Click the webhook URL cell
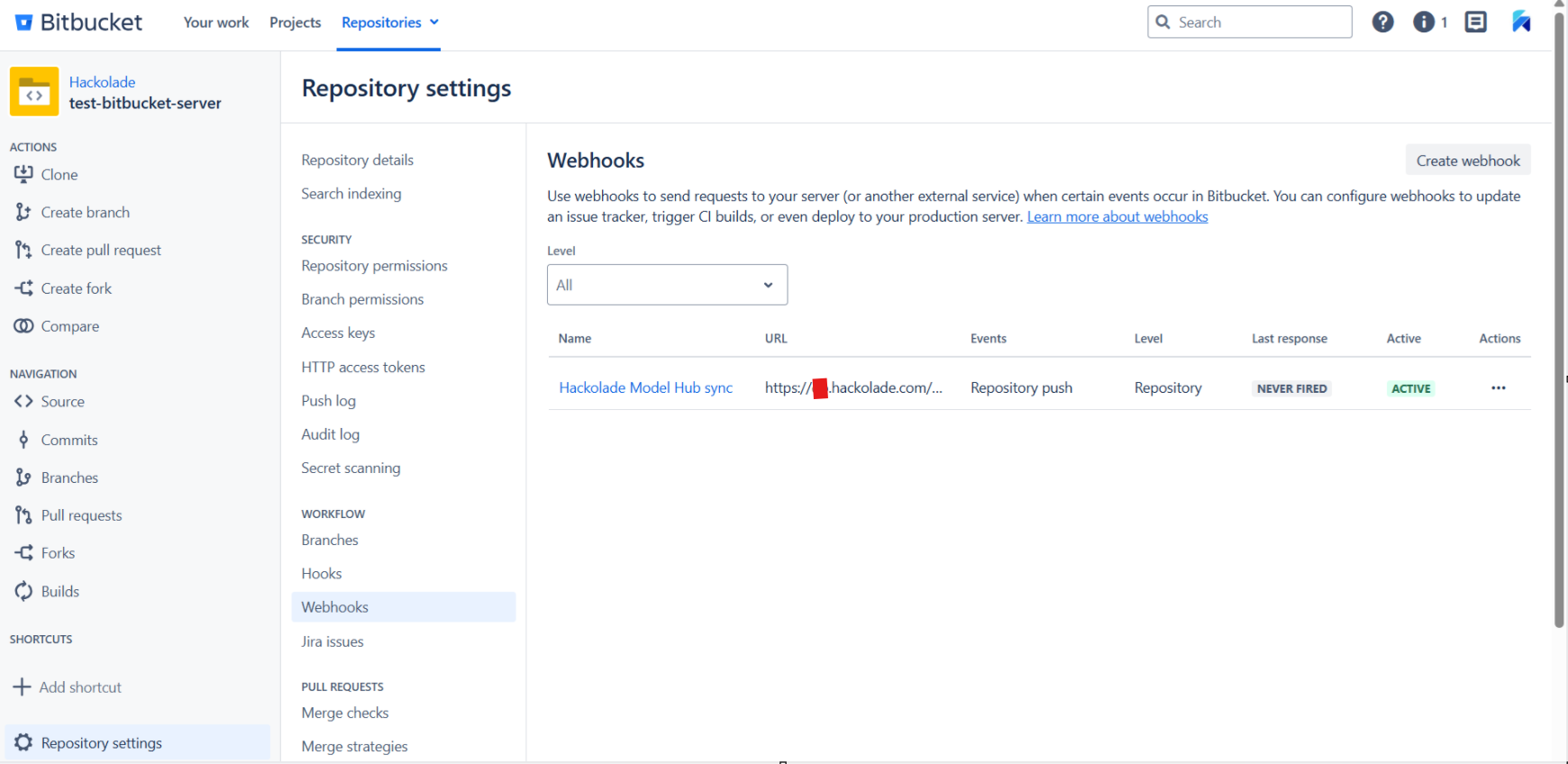1568x764 pixels. 853,387
